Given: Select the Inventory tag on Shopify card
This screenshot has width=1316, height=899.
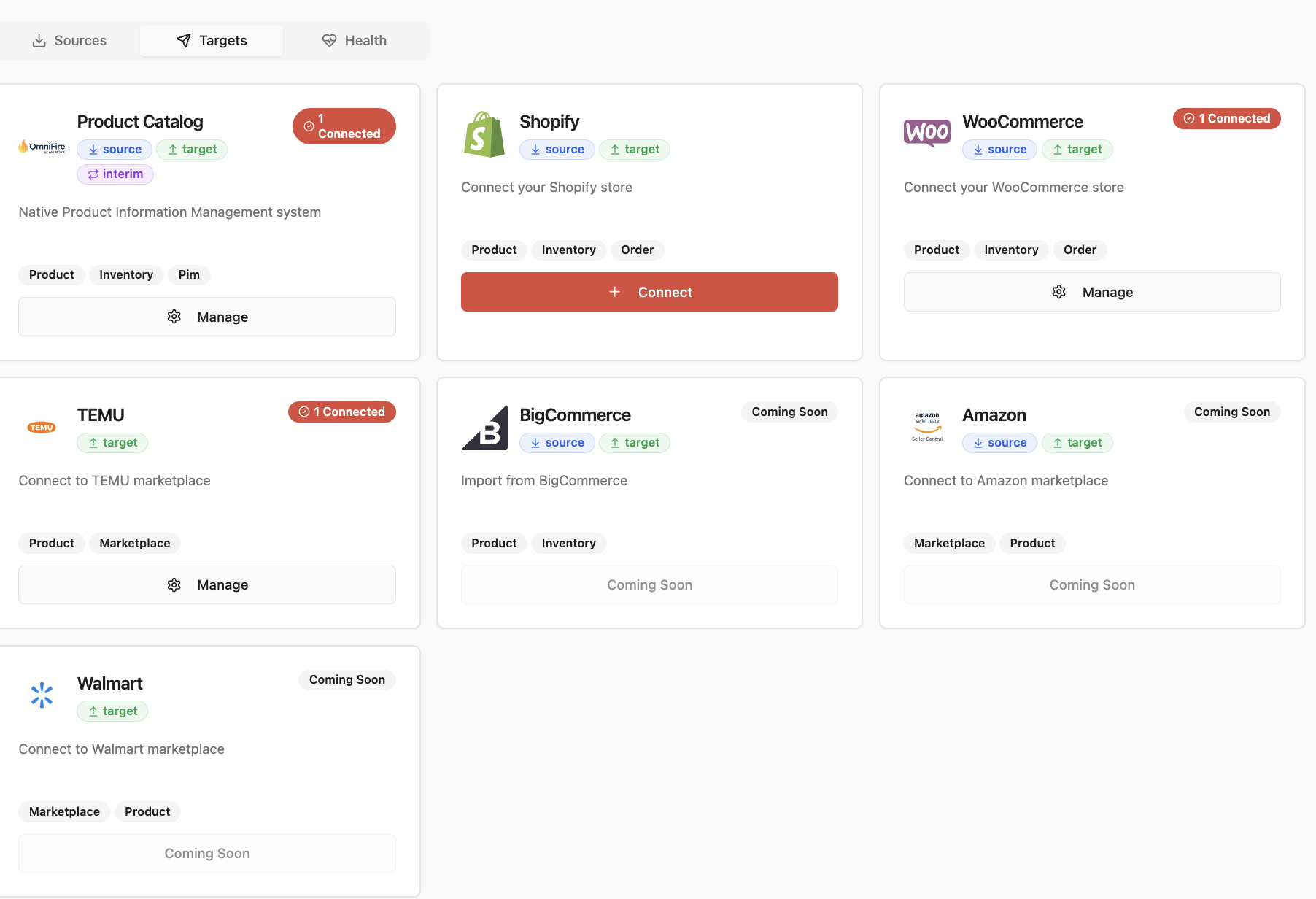Looking at the screenshot, I should click(568, 250).
